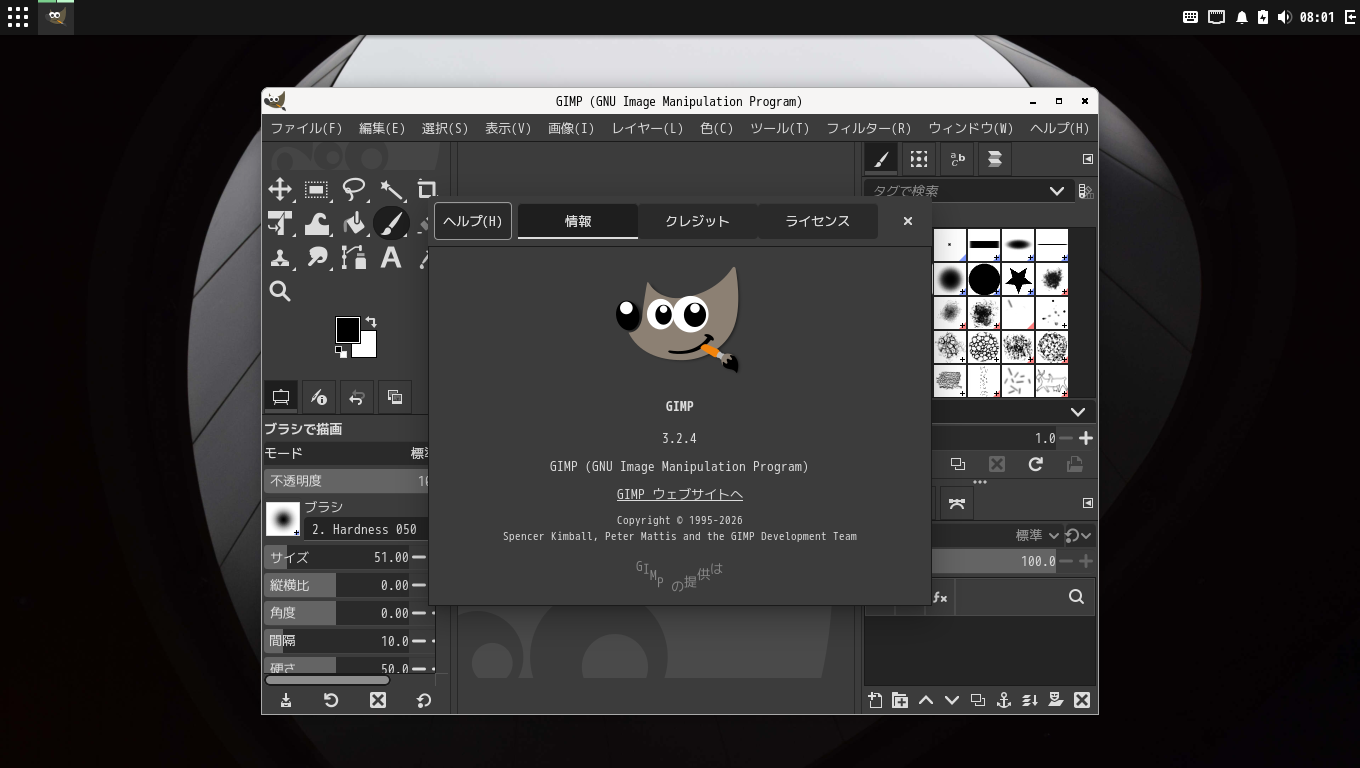
Task: Select the Warp Transform tool
Action: point(317,223)
